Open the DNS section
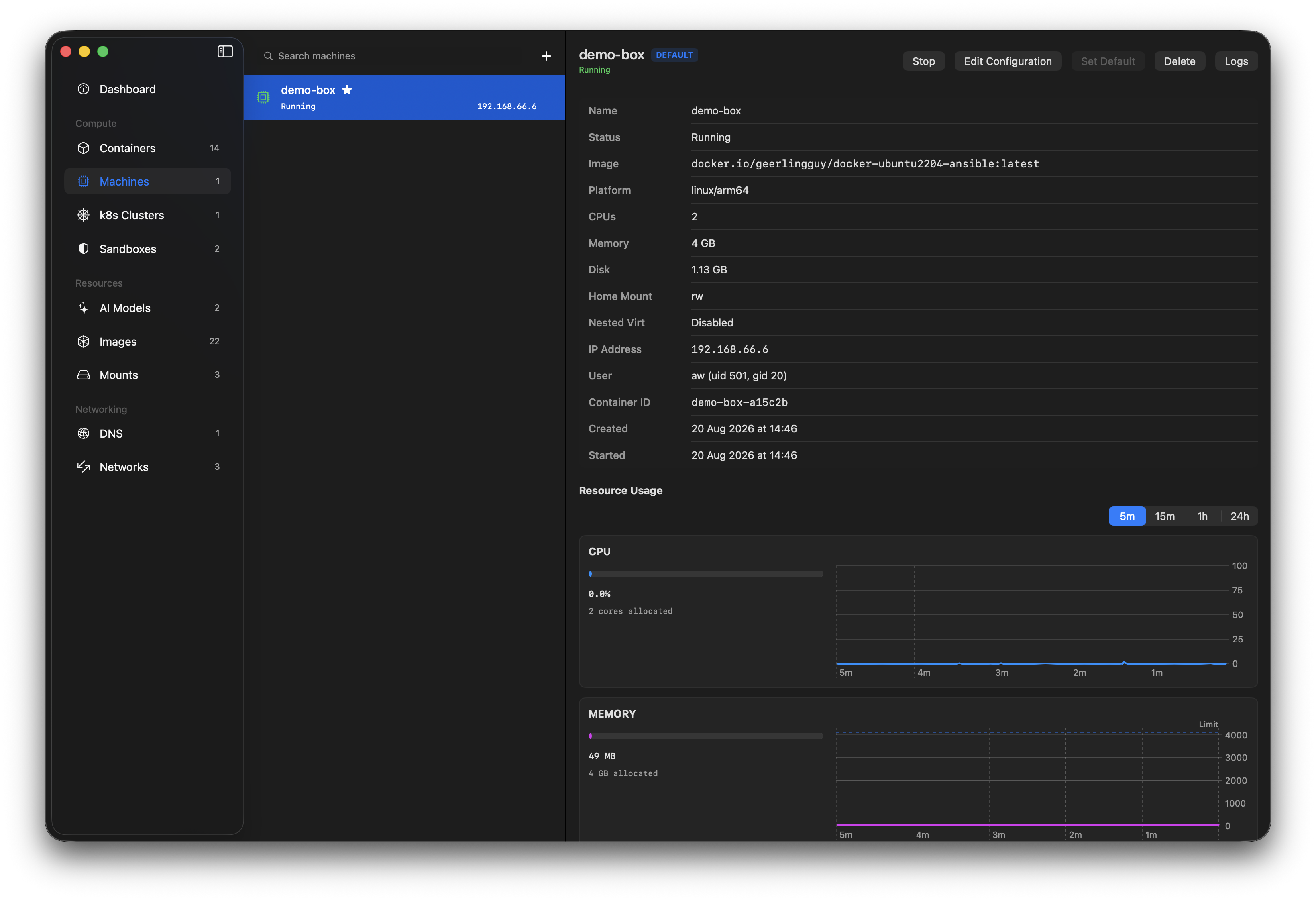This screenshot has width=1316, height=901. click(x=147, y=433)
